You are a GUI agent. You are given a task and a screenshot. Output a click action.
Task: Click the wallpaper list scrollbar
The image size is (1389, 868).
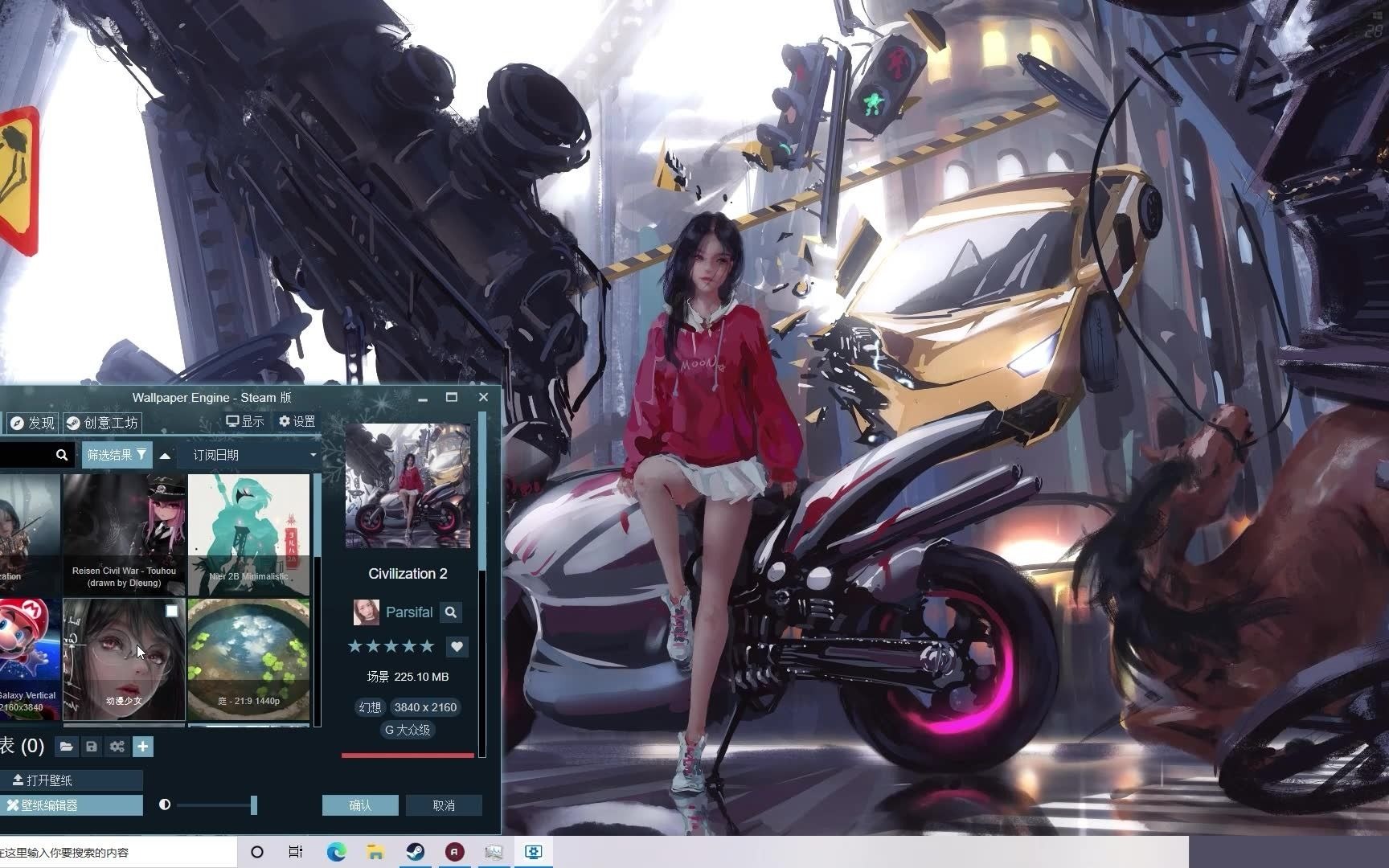pos(317,514)
